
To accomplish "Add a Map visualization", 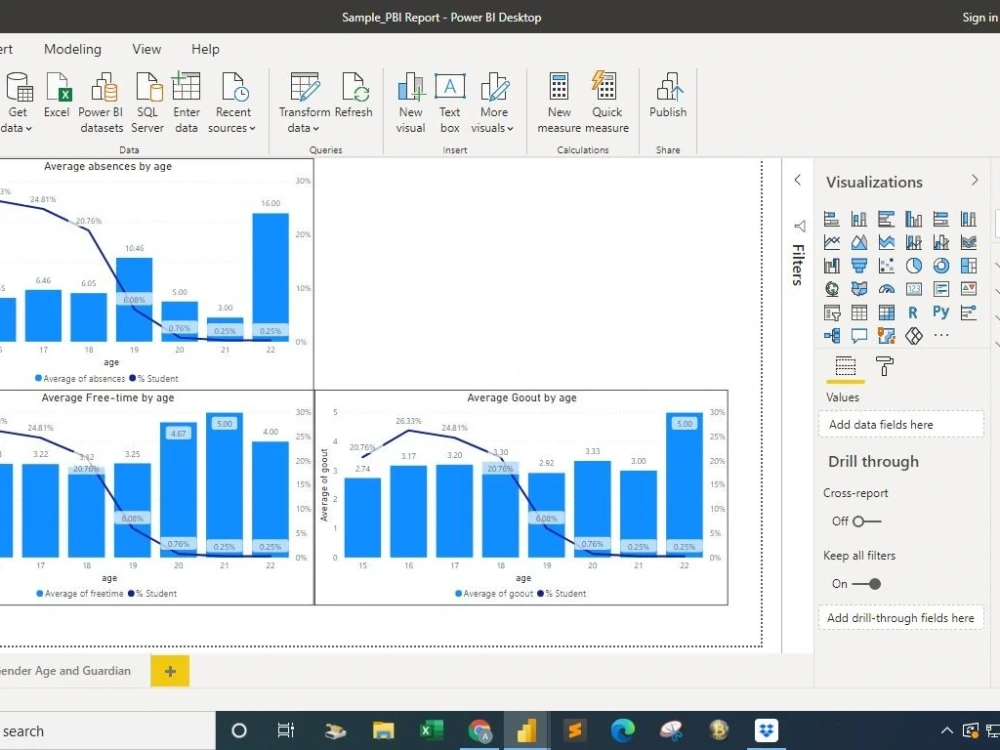I will tap(832, 289).
